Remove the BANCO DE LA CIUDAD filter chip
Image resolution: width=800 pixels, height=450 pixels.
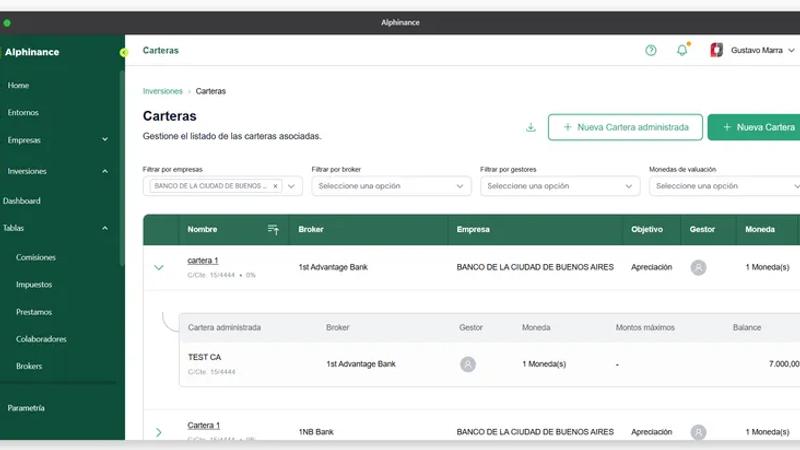click(275, 186)
